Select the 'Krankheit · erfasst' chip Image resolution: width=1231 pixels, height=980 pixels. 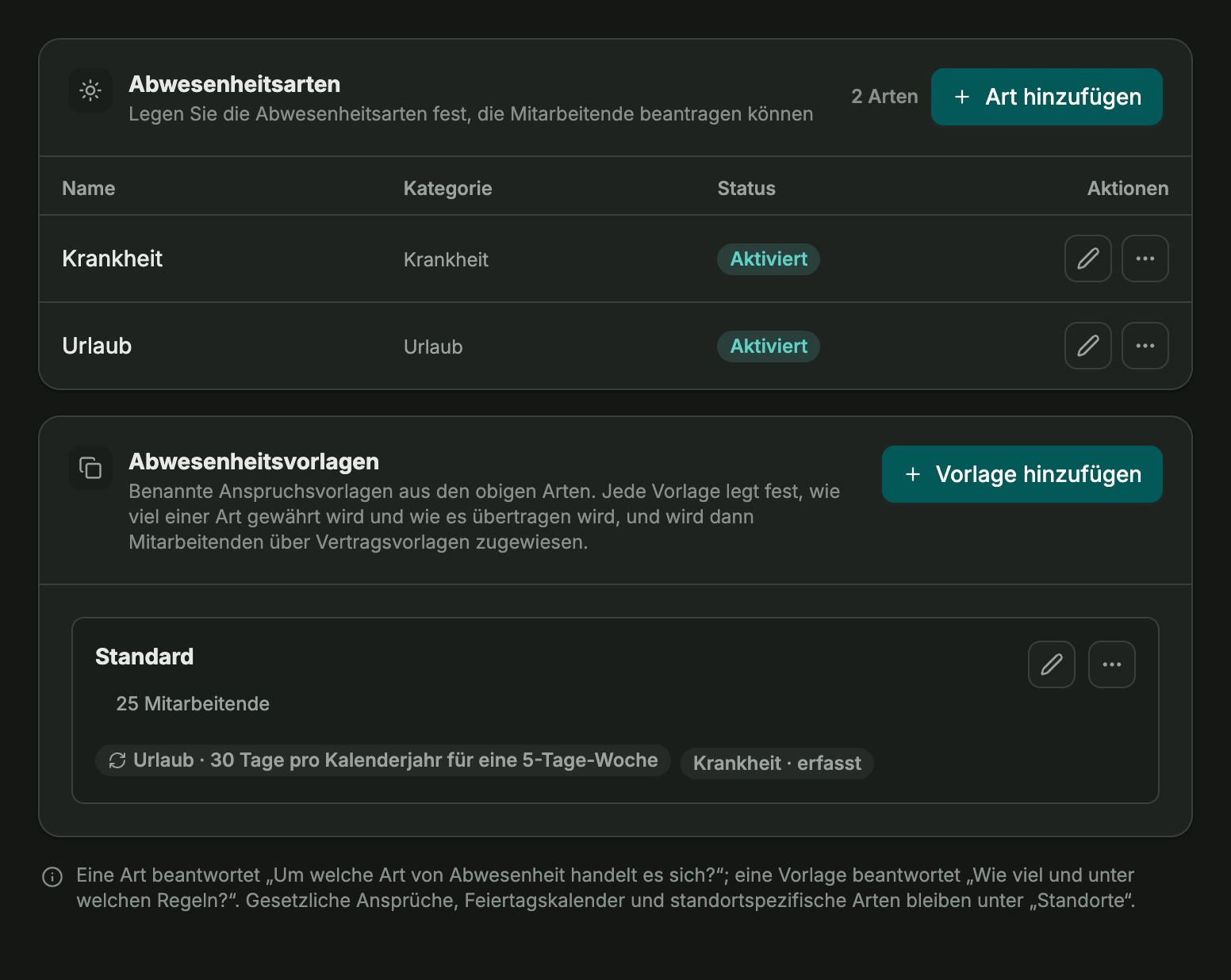[x=777, y=764]
